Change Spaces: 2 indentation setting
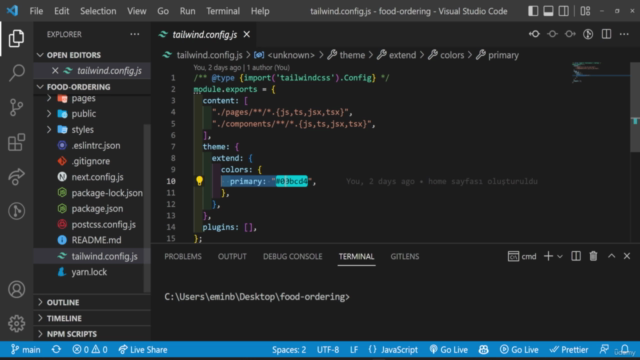The height and width of the screenshot is (360, 640). tap(289, 350)
